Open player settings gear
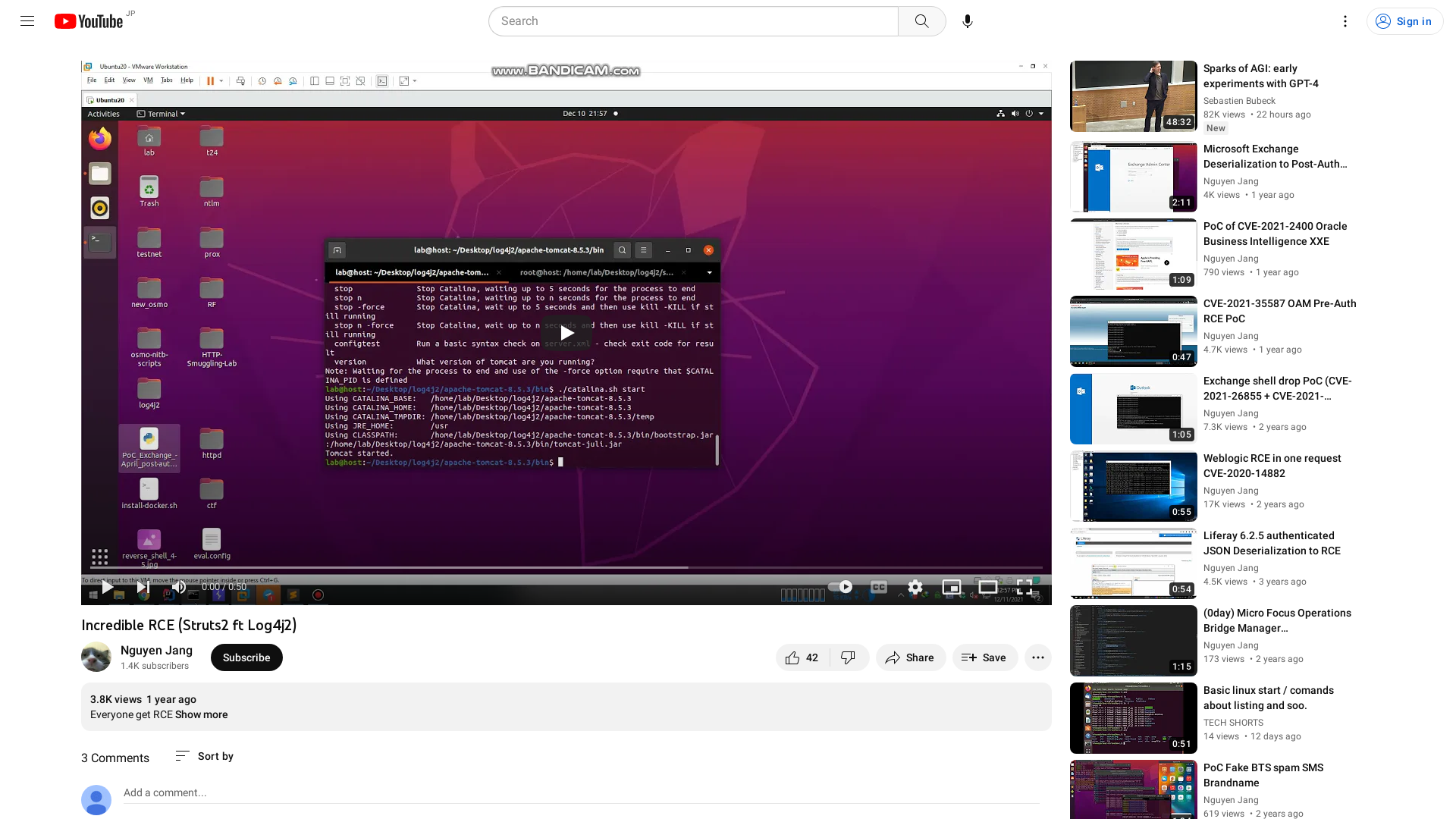Viewport: 1456px width, 819px height. point(915,587)
